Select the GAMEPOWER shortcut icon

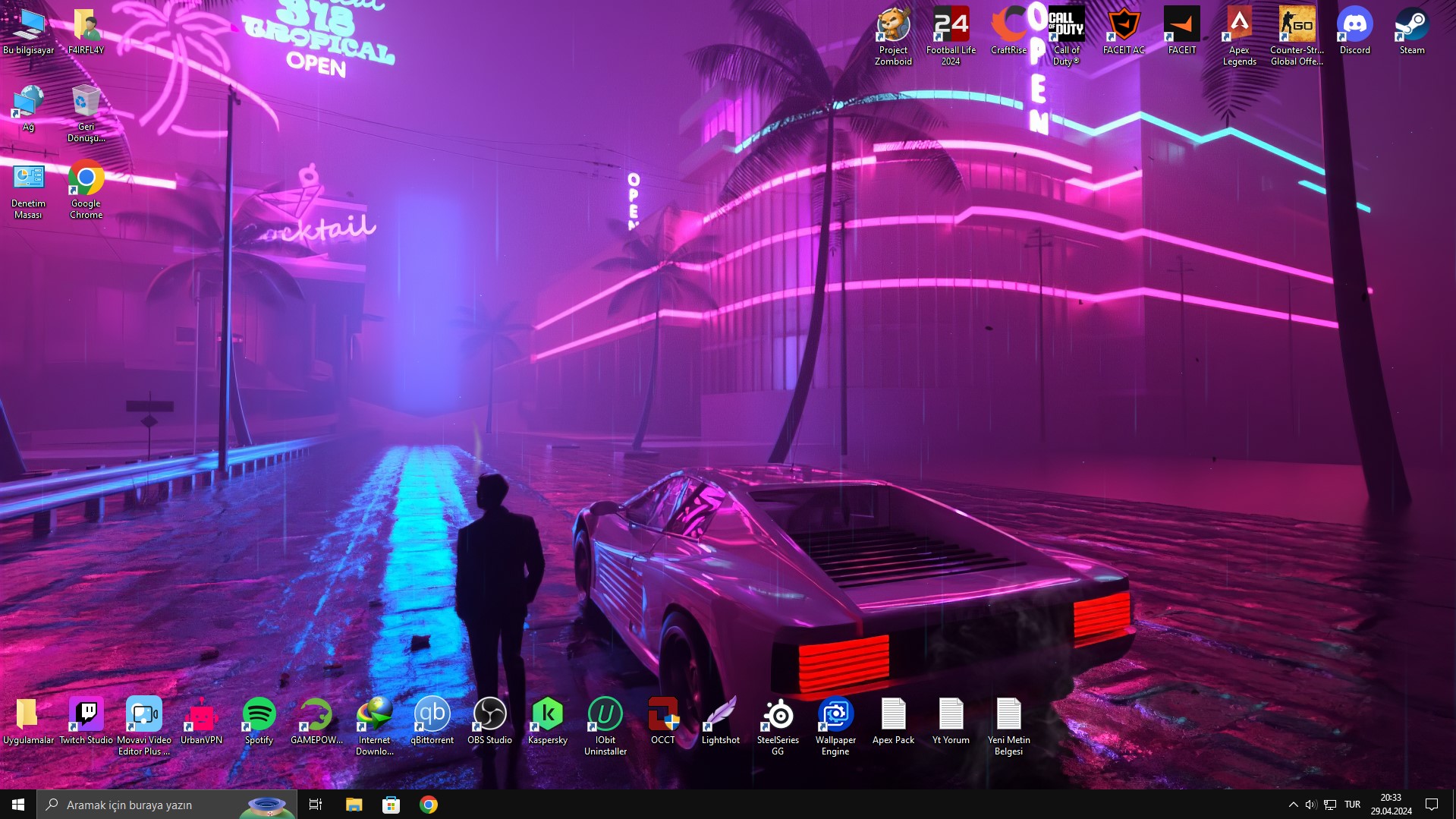(317, 721)
